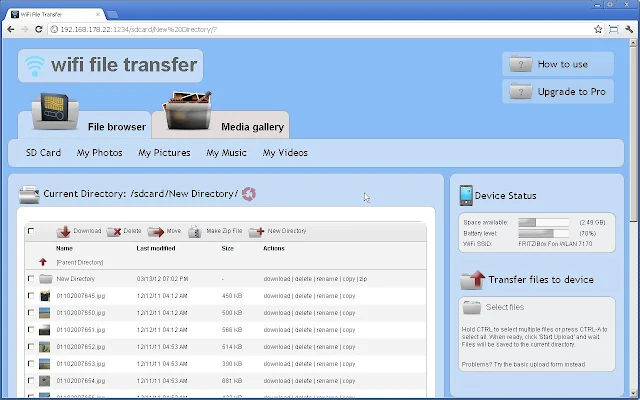640x400 pixels.
Task: Click the Battery level progress bar
Action: coord(543,233)
